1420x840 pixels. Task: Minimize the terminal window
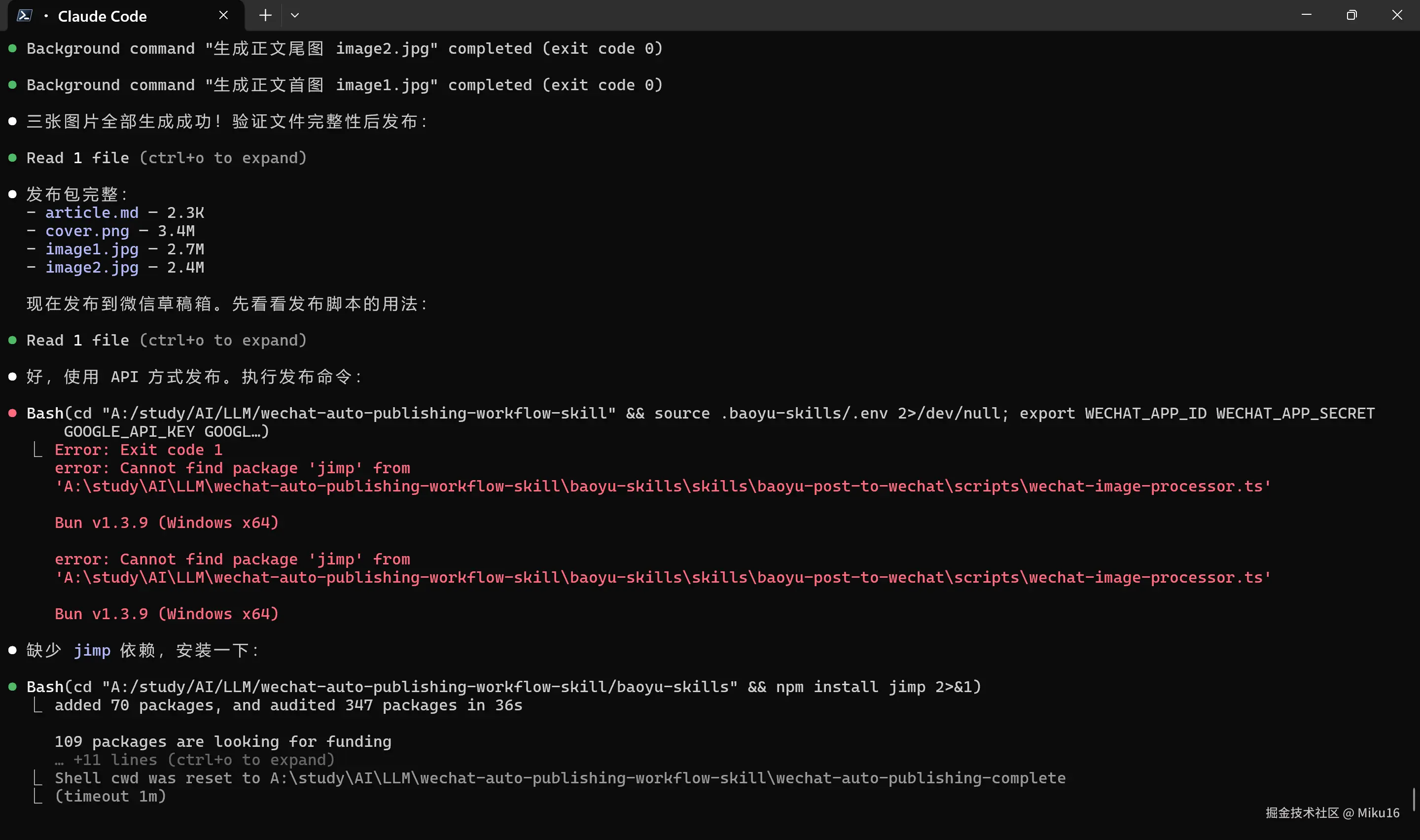[1306, 15]
